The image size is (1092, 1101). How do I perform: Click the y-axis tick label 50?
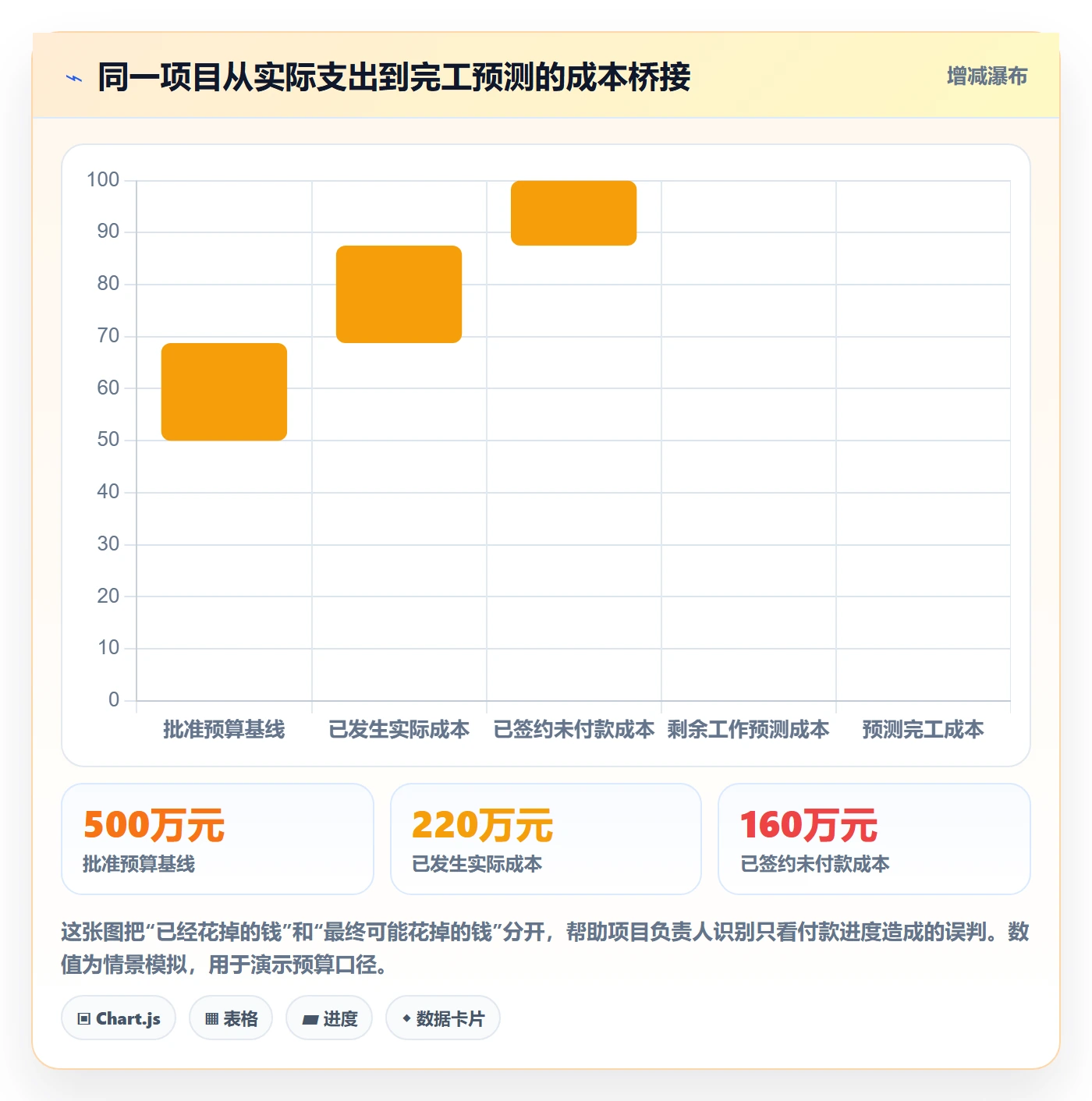tap(108, 440)
